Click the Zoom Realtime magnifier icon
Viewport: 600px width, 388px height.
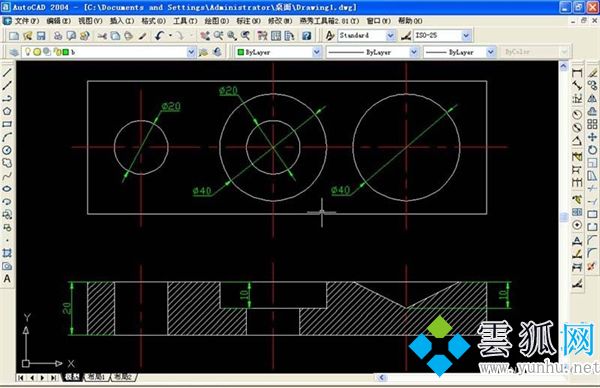tap(218, 36)
